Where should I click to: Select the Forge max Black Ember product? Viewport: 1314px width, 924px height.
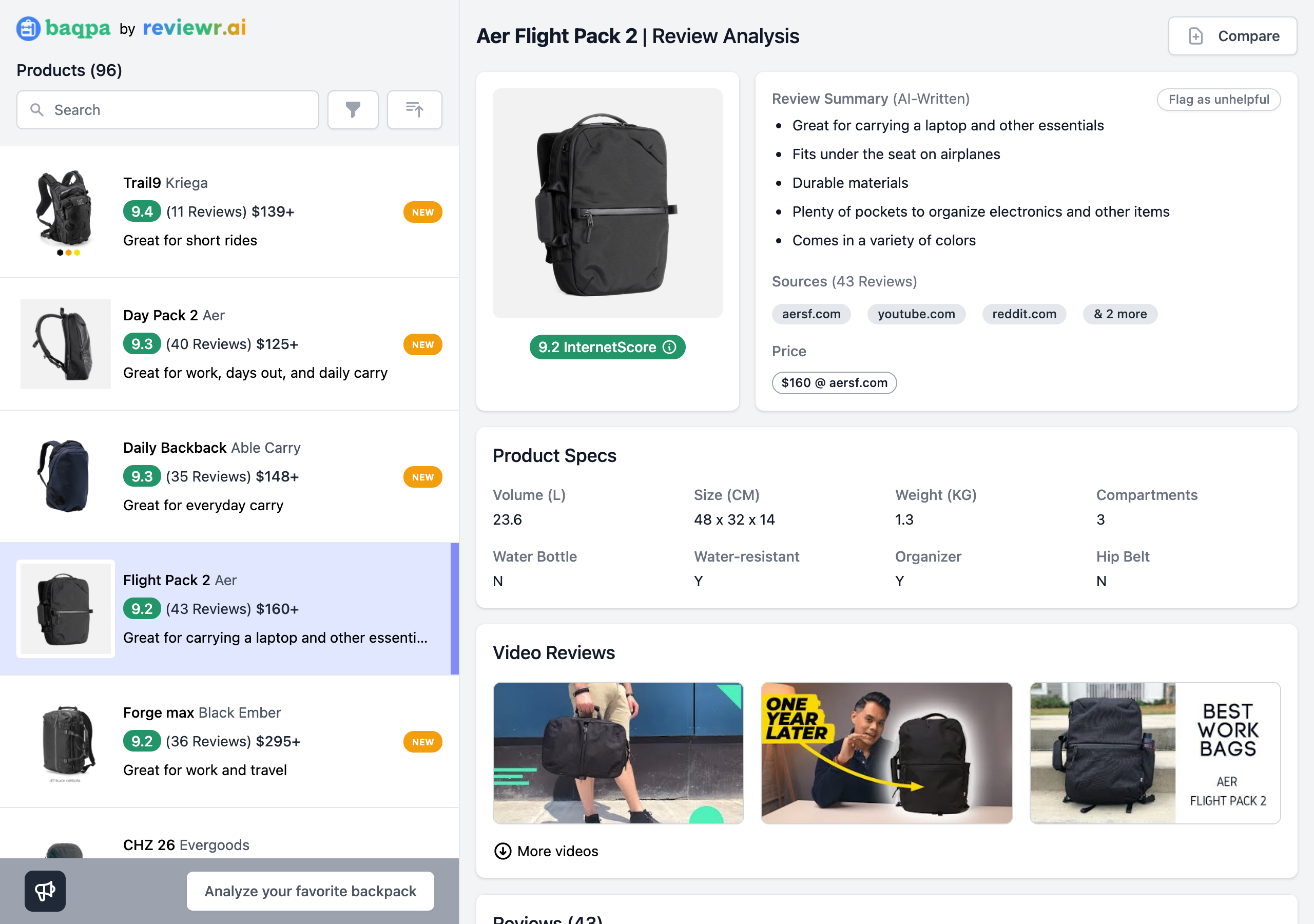click(x=229, y=741)
